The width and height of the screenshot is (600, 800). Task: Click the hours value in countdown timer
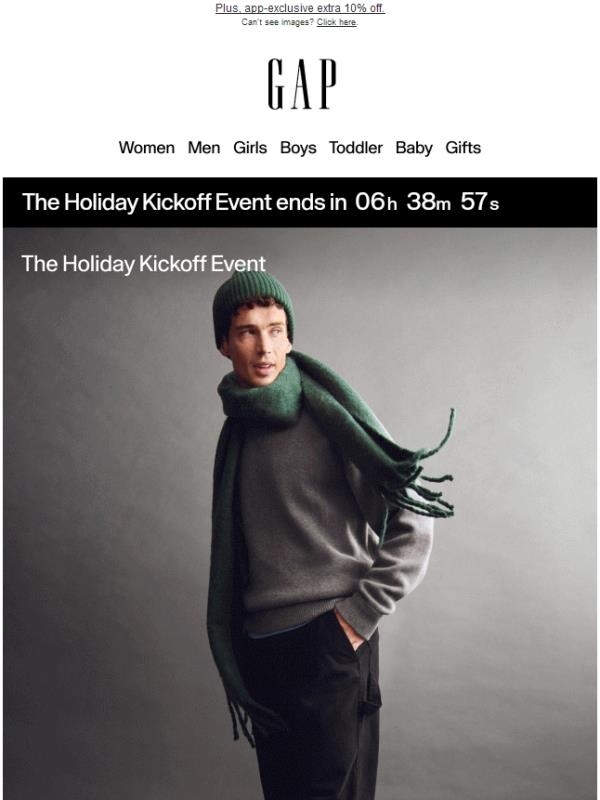point(376,202)
